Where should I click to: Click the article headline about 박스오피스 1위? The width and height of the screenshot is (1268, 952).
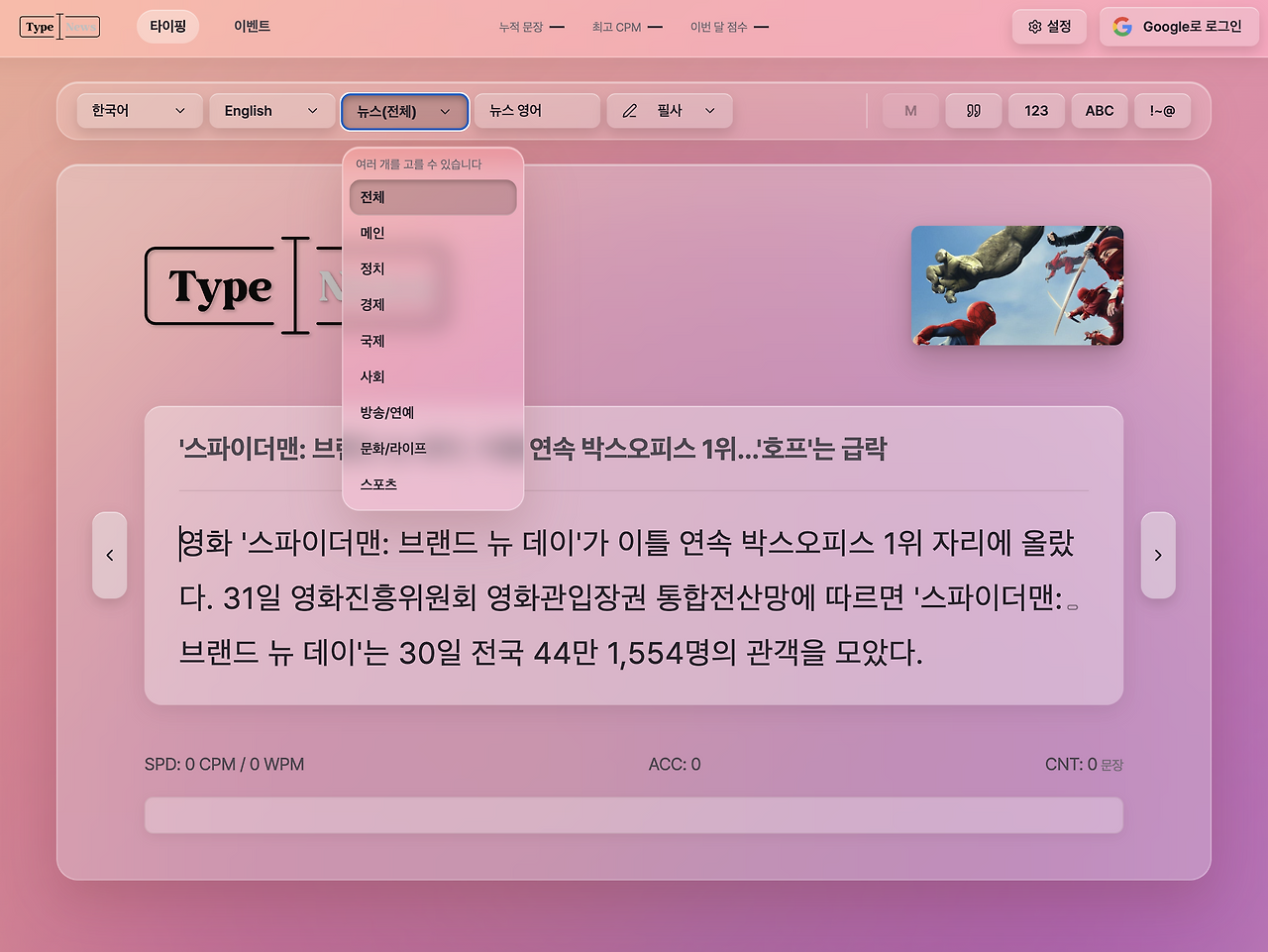[x=533, y=449]
